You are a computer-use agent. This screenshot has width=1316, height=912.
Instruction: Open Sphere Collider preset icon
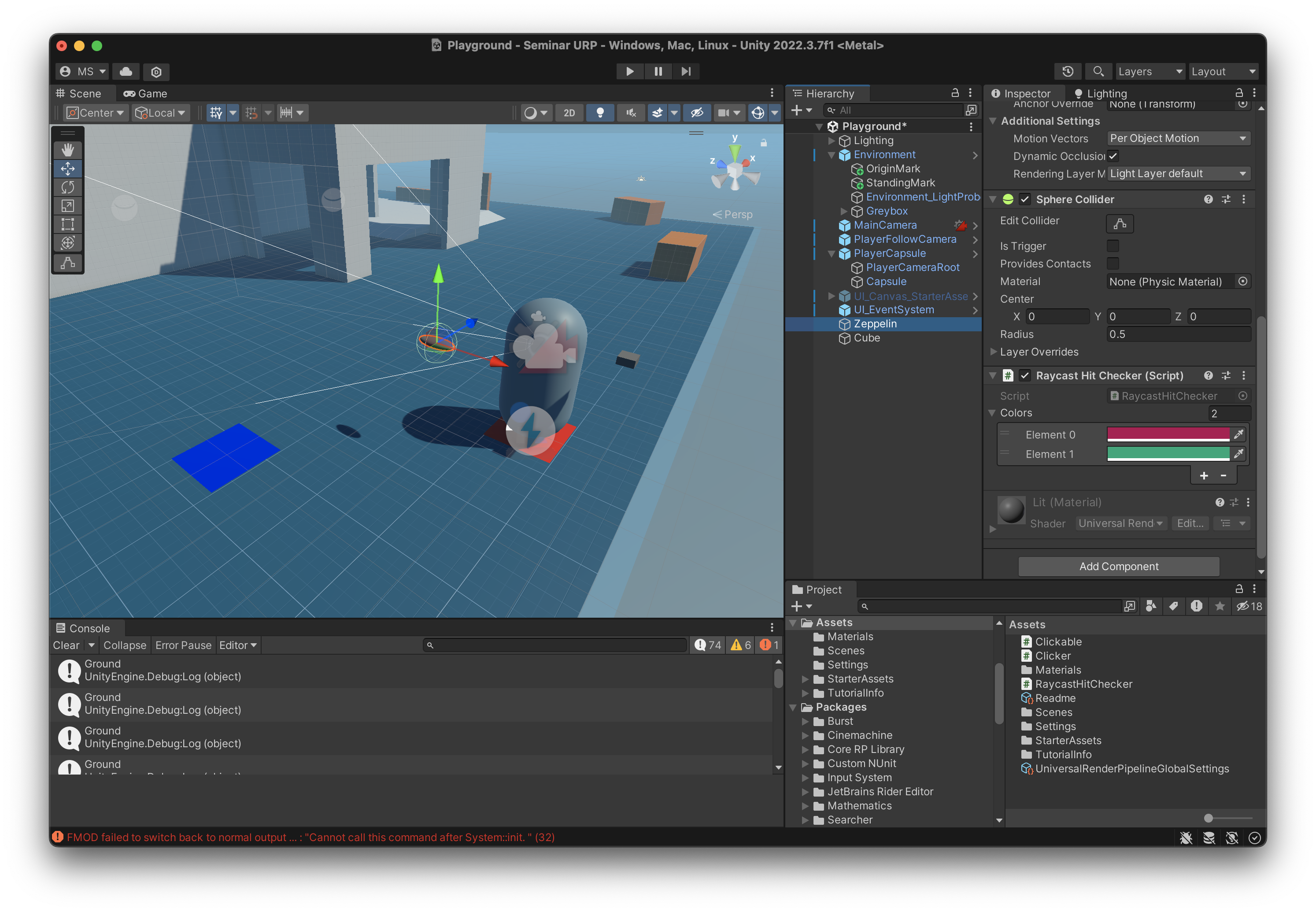[1226, 200]
